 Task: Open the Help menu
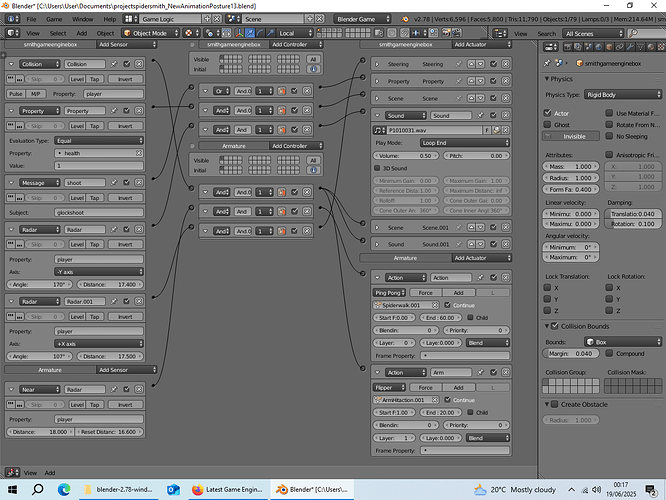click(110, 19)
